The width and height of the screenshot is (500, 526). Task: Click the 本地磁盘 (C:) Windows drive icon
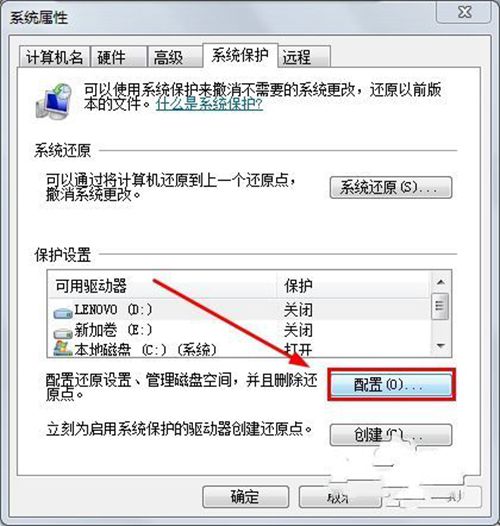point(63,349)
